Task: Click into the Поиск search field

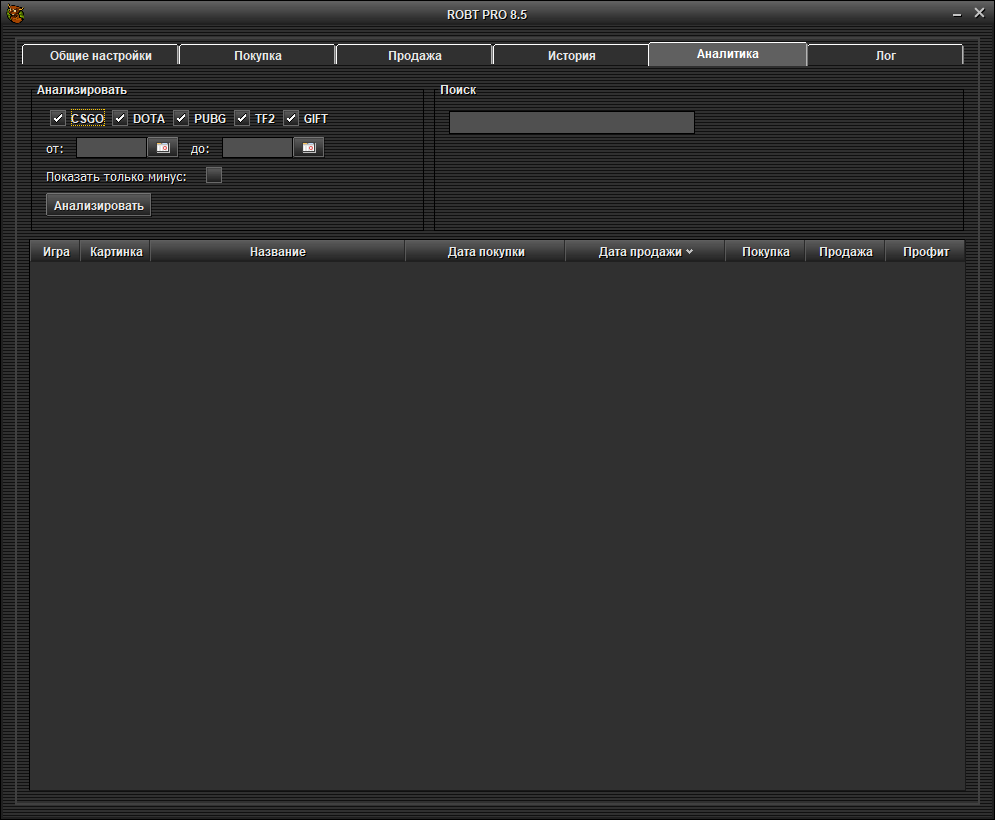Action: coord(571,123)
